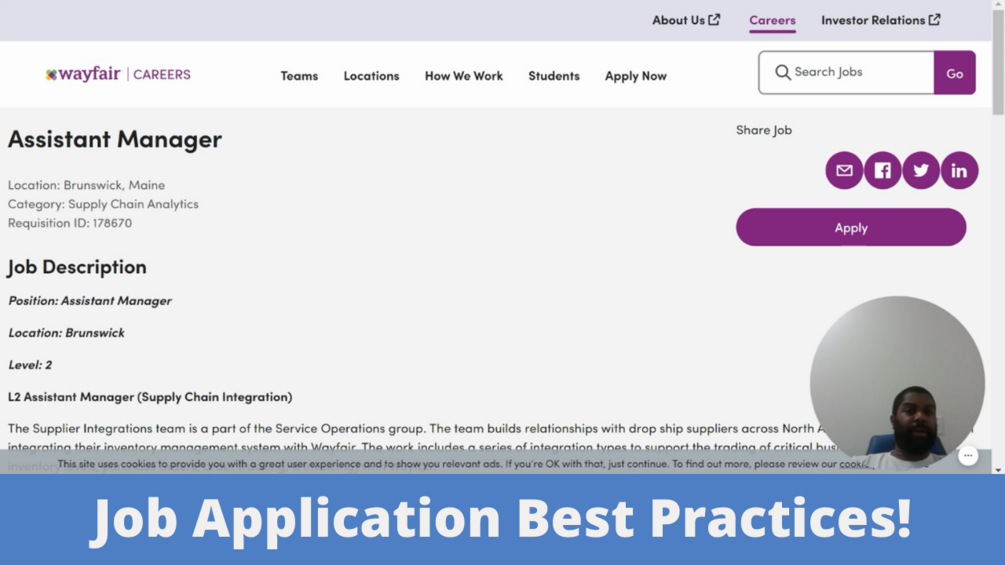Focus the Search Jobs field

click(x=846, y=72)
